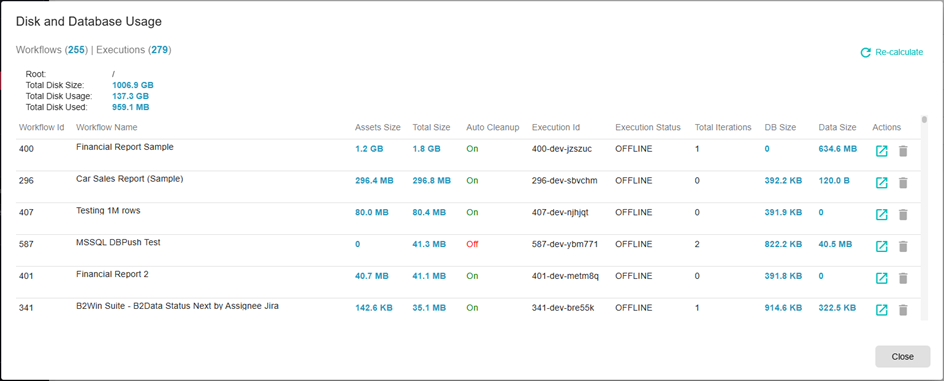Click data size 322.5 KB
The image size is (944, 381).
[837, 308]
